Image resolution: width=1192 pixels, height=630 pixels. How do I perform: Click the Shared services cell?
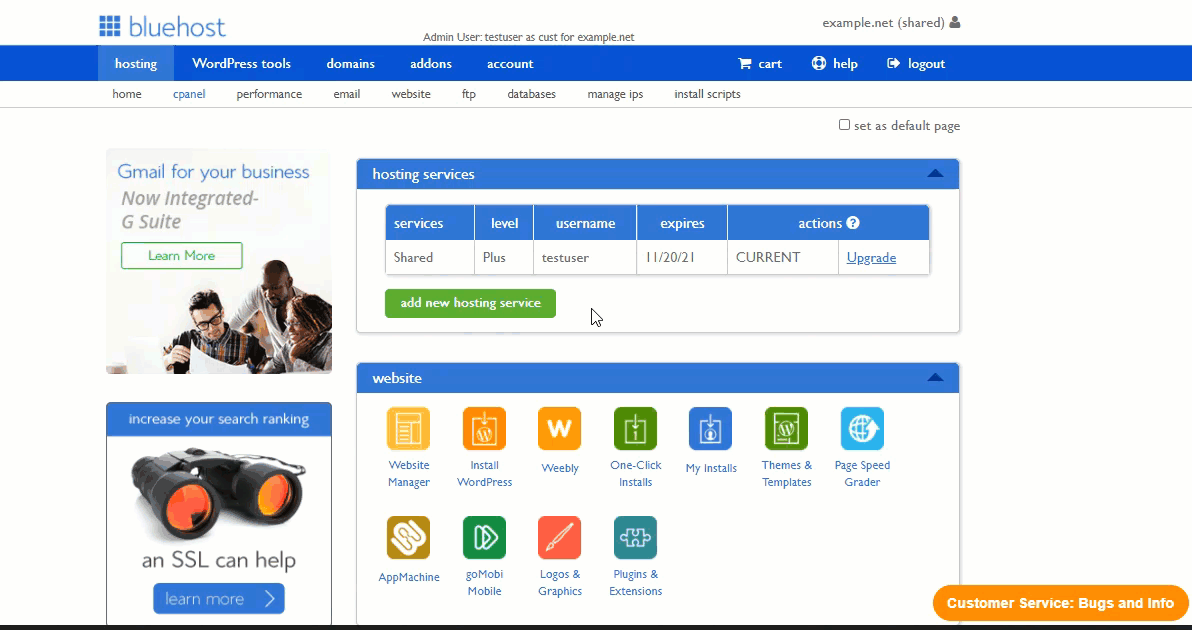click(430, 258)
